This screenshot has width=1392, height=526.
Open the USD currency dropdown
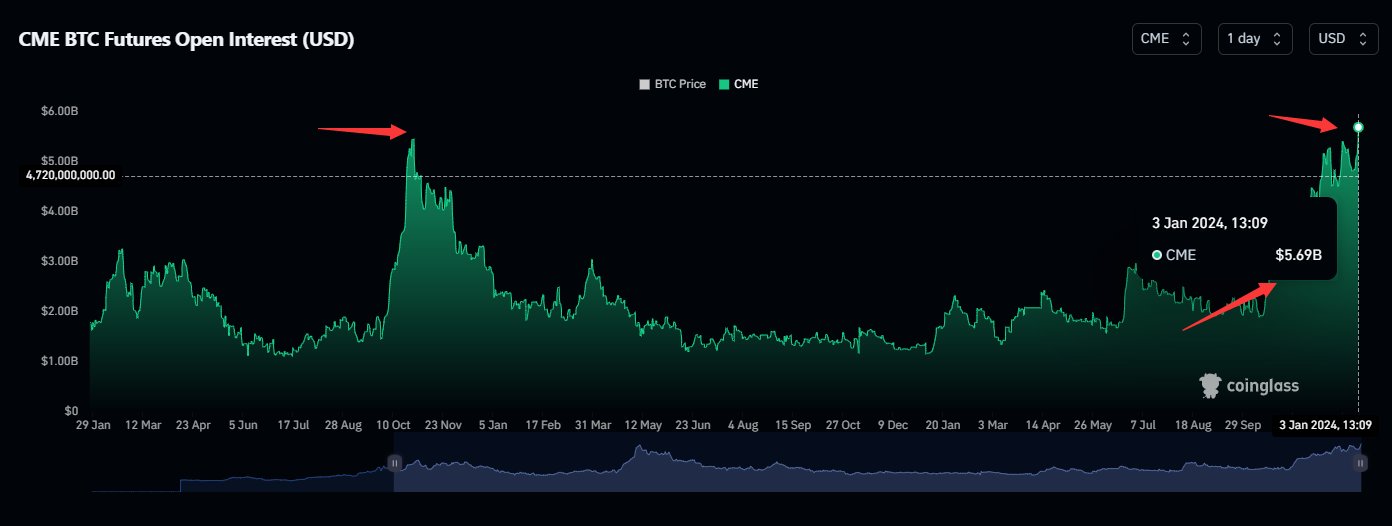(1346, 39)
